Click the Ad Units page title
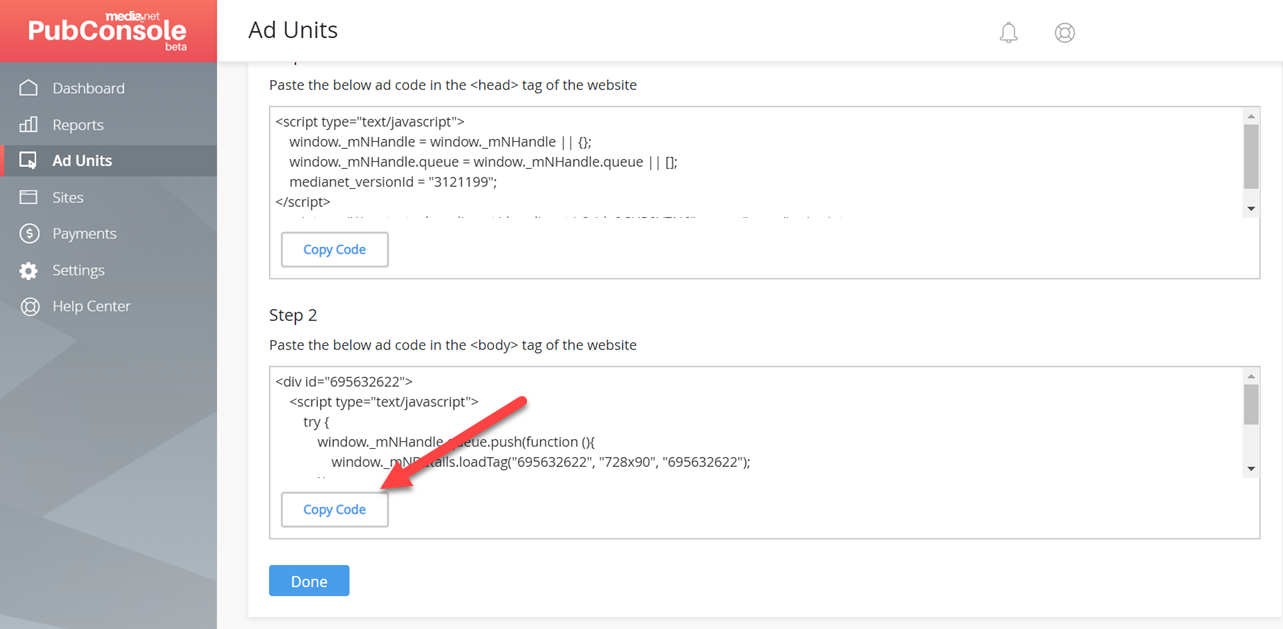1283x629 pixels. [x=292, y=30]
